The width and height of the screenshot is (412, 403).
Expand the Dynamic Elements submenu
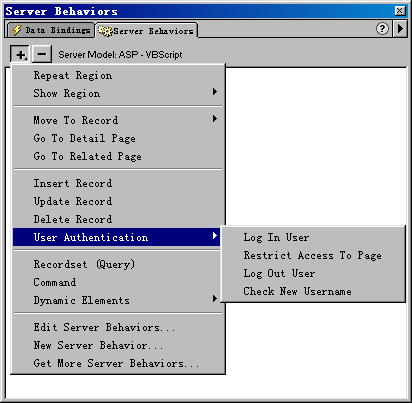tap(119, 300)
